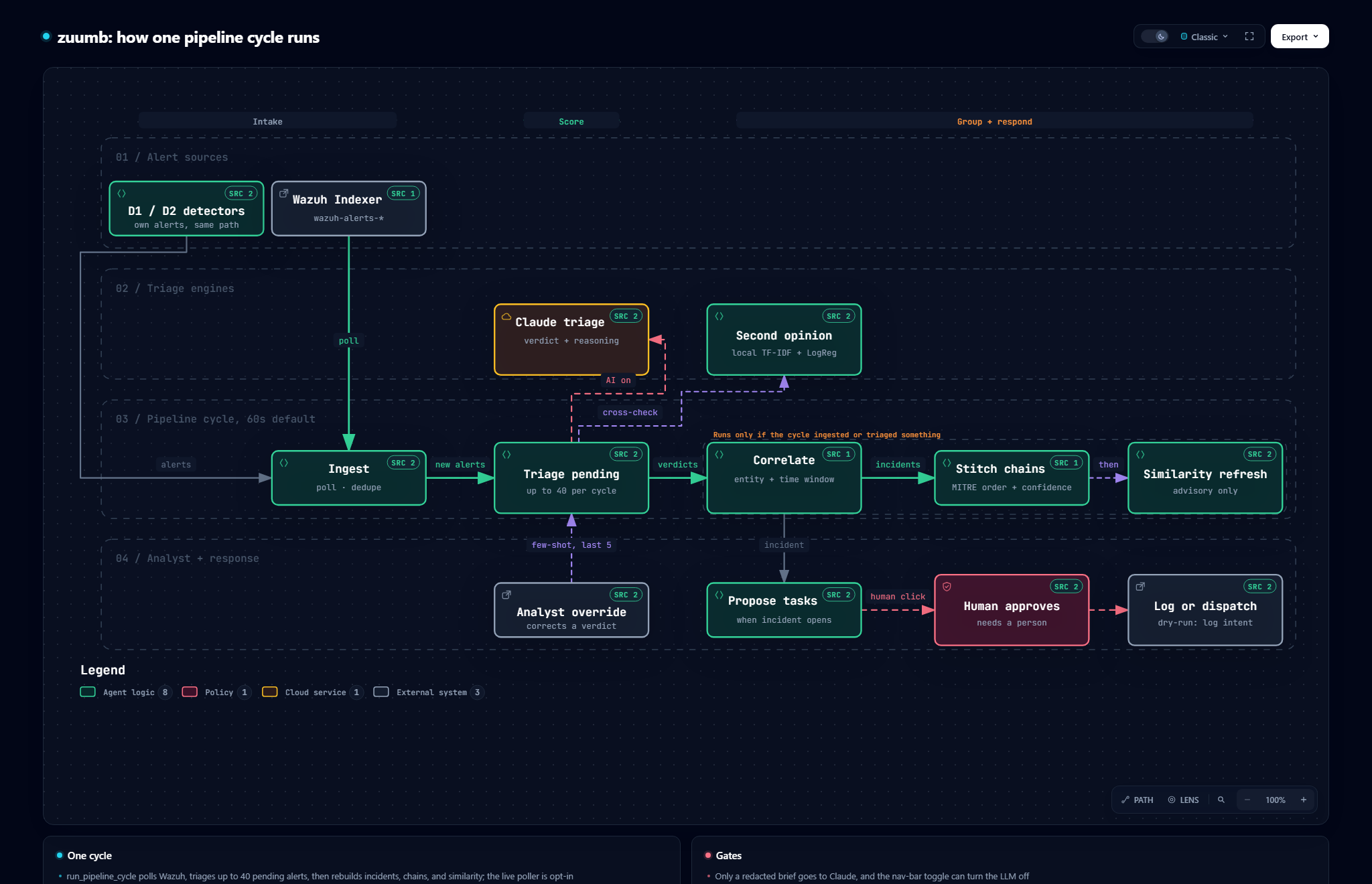The image size is (1372, 884).
Task: Click the SRC 2 badge on Claude triage
Action: click(626, 316)
